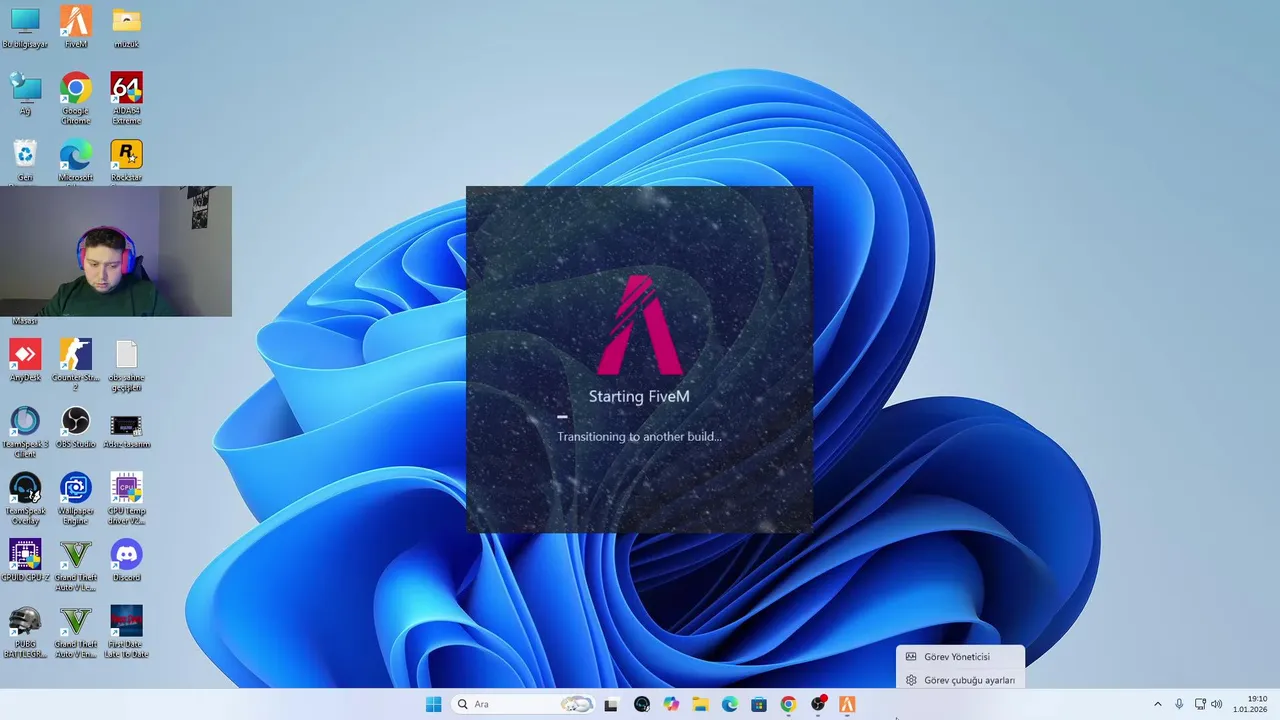Screen dimensions: 1280x720
Task: Select the müzük folder on desktop
Action: (126, 27)
